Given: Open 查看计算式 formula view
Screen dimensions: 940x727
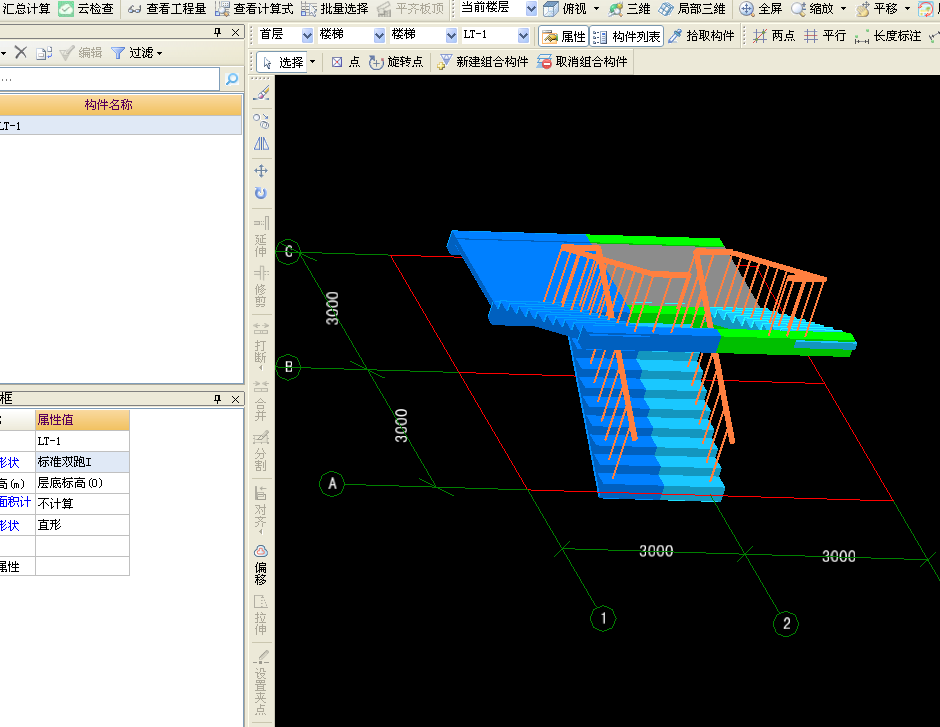Looking at the screenshot, I should point(254,9).
